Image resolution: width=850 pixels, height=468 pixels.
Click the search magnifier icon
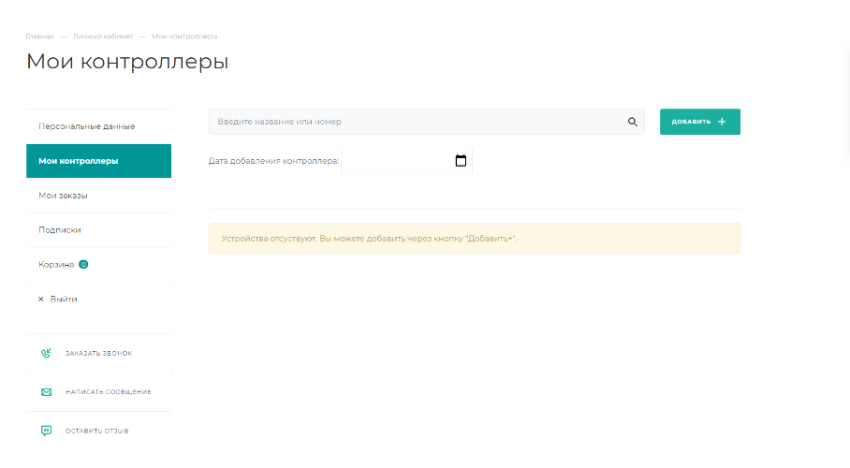coord(632,122)
